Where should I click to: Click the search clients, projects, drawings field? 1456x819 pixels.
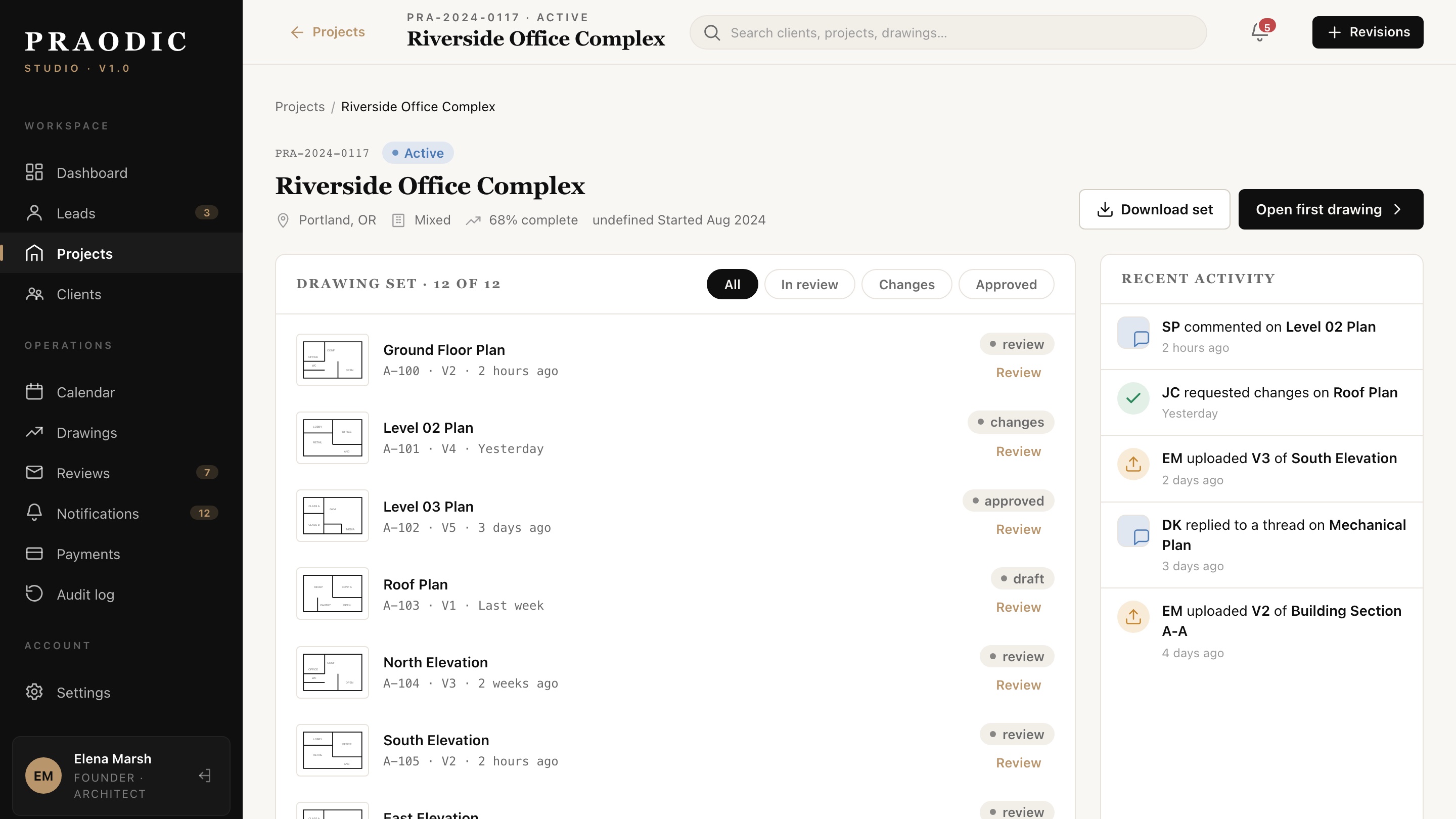pos(948,33)
